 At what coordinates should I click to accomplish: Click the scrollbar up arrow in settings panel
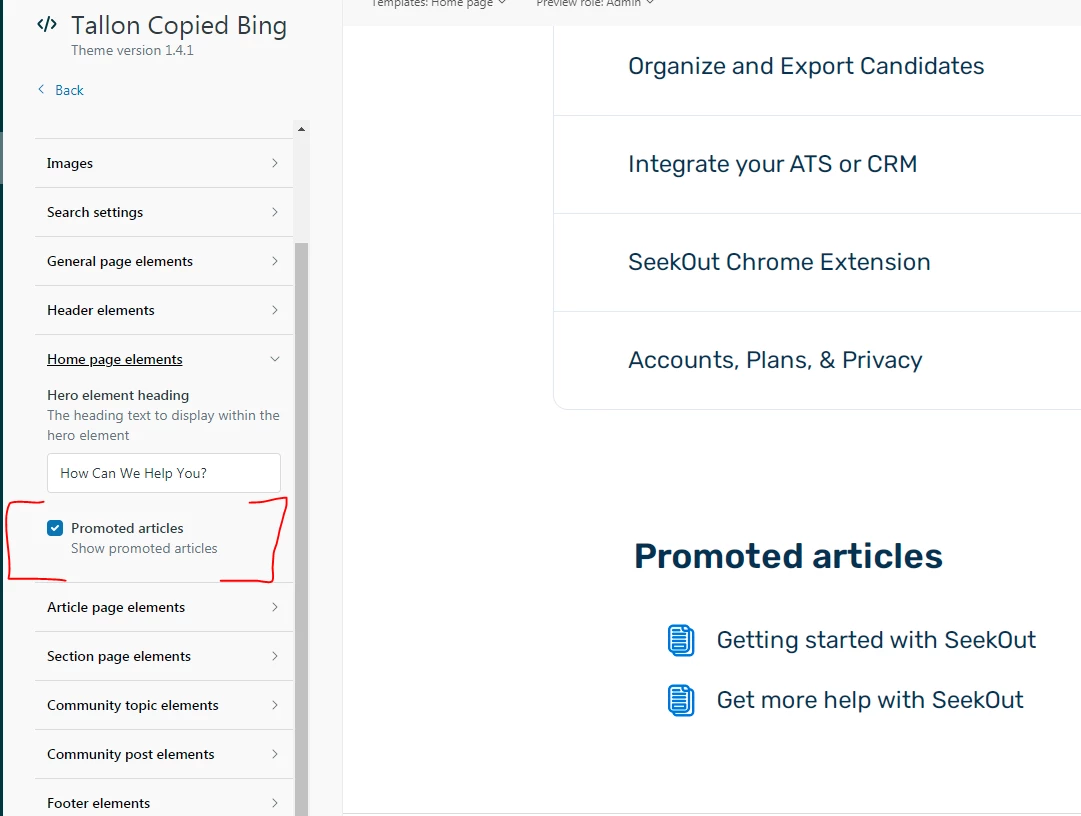301,129
